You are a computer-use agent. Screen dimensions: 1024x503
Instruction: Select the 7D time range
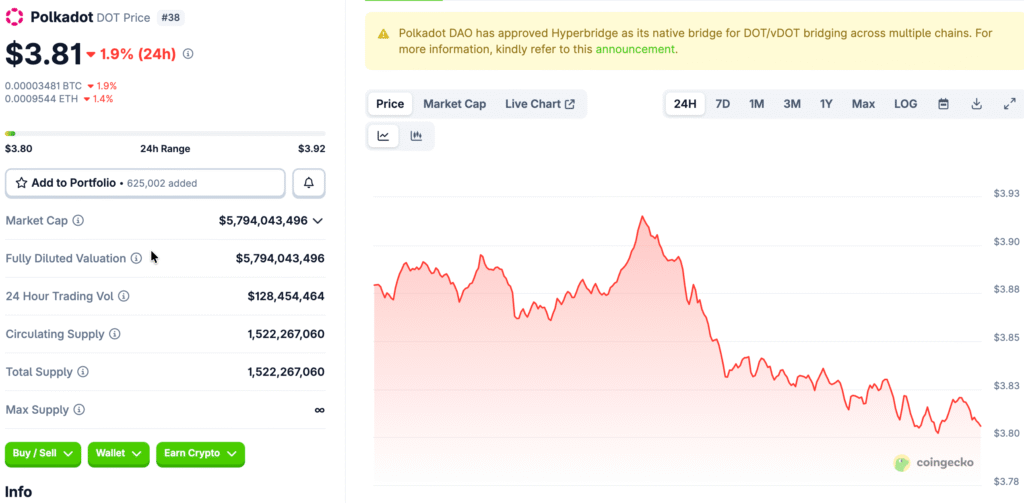click(x=722, y=104)
